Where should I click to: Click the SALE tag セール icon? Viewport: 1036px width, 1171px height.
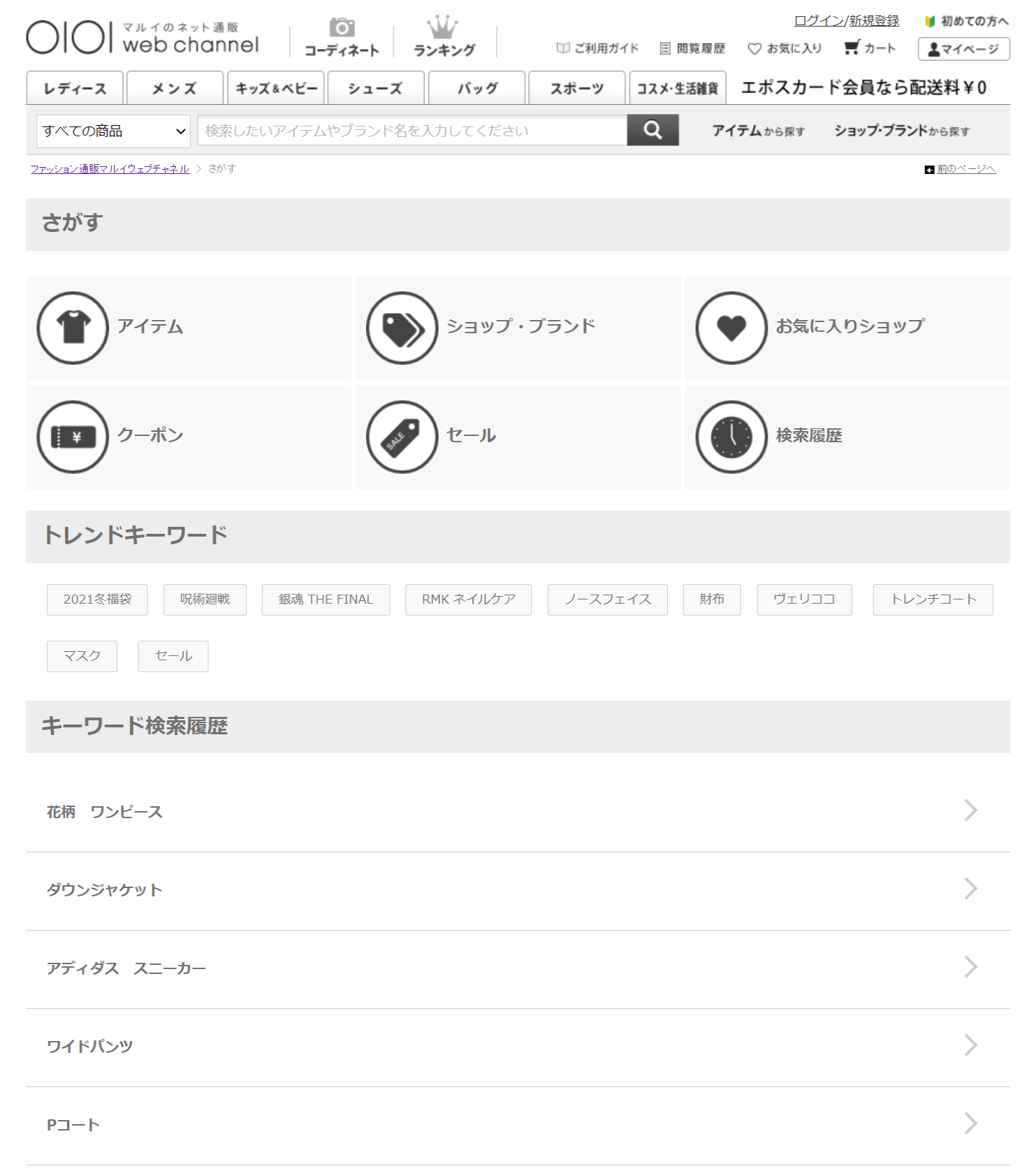point(402,437)
